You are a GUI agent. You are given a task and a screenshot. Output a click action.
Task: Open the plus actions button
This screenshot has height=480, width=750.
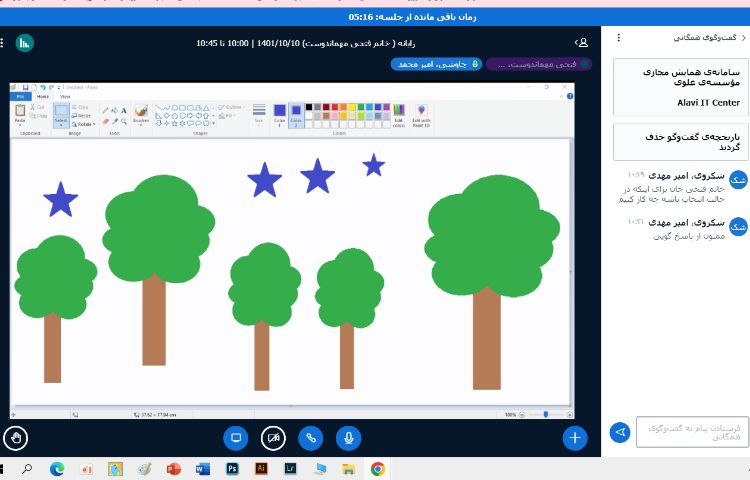(x=574, y=437)
